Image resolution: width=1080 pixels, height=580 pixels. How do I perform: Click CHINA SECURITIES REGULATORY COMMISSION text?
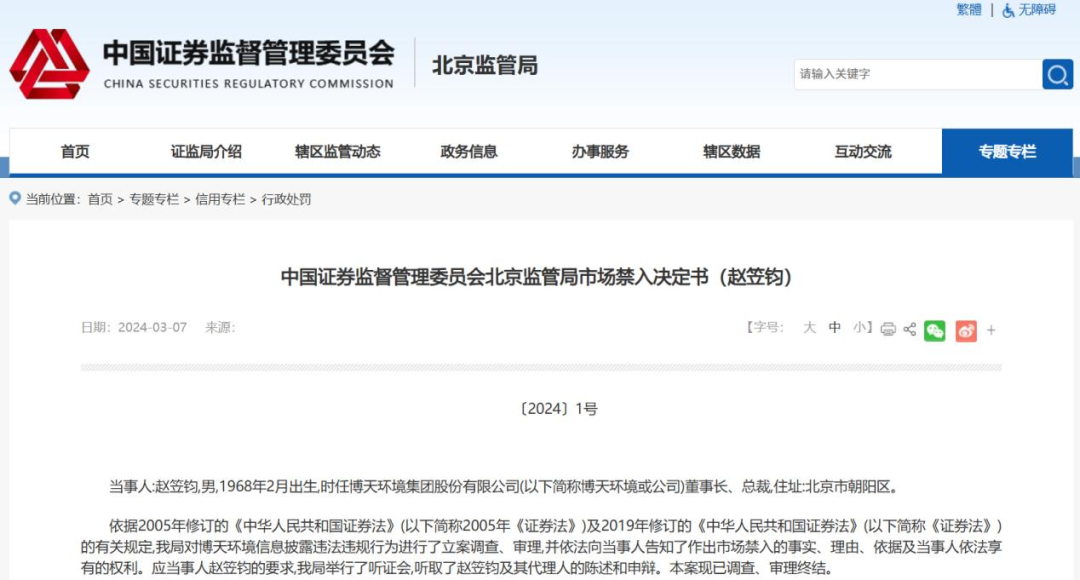click(x=249, y=84)
